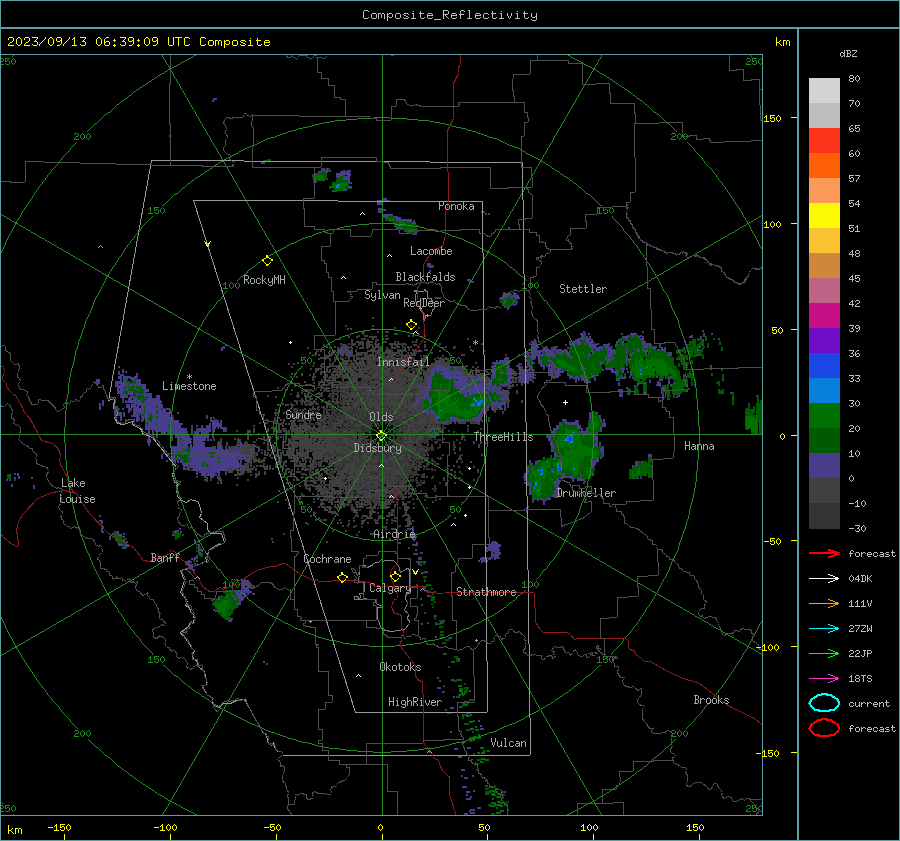Click the Strathmore town label

point(487,592)
